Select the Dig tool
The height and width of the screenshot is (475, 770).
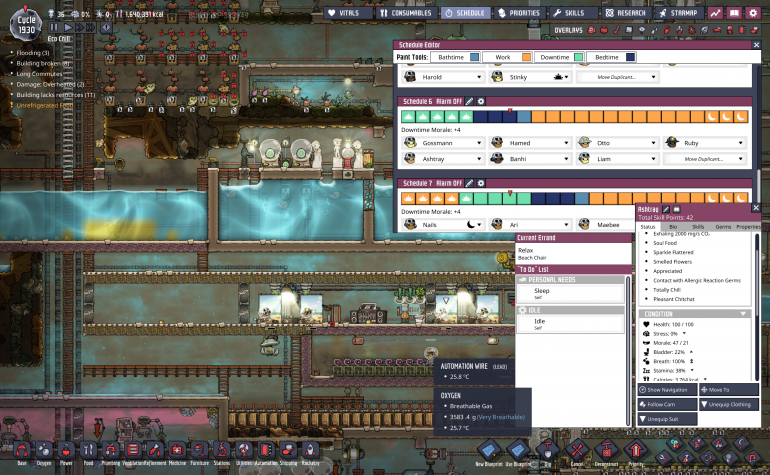548,450
